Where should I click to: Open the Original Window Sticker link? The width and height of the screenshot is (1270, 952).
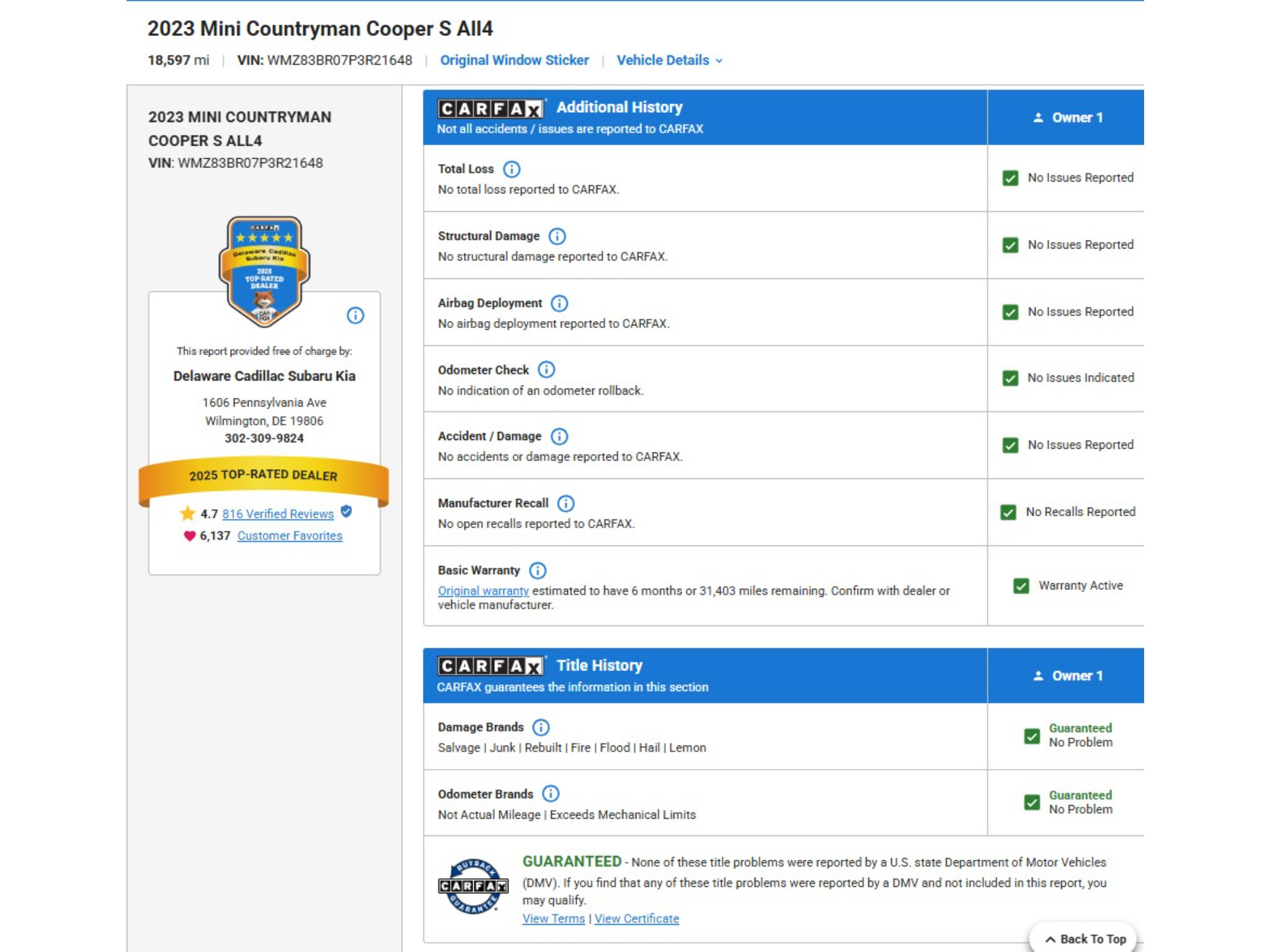tap(515, 60)
